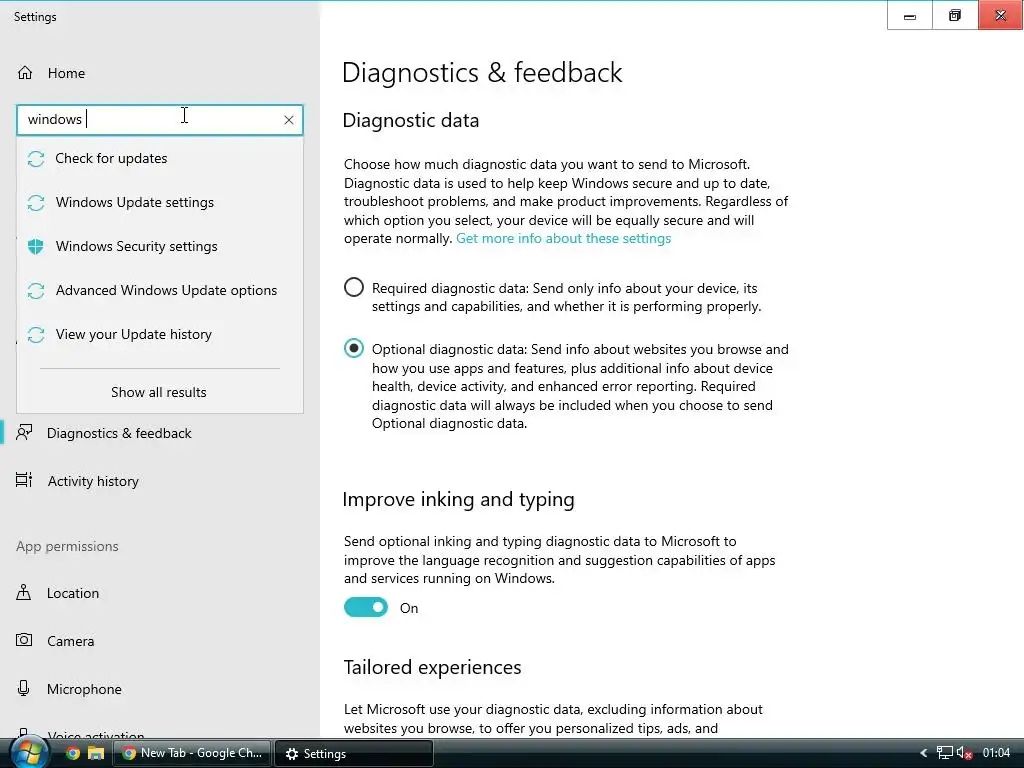Open the Location permissions page
The height and width of the screenshot is (768, 1024).
[72, 593]
